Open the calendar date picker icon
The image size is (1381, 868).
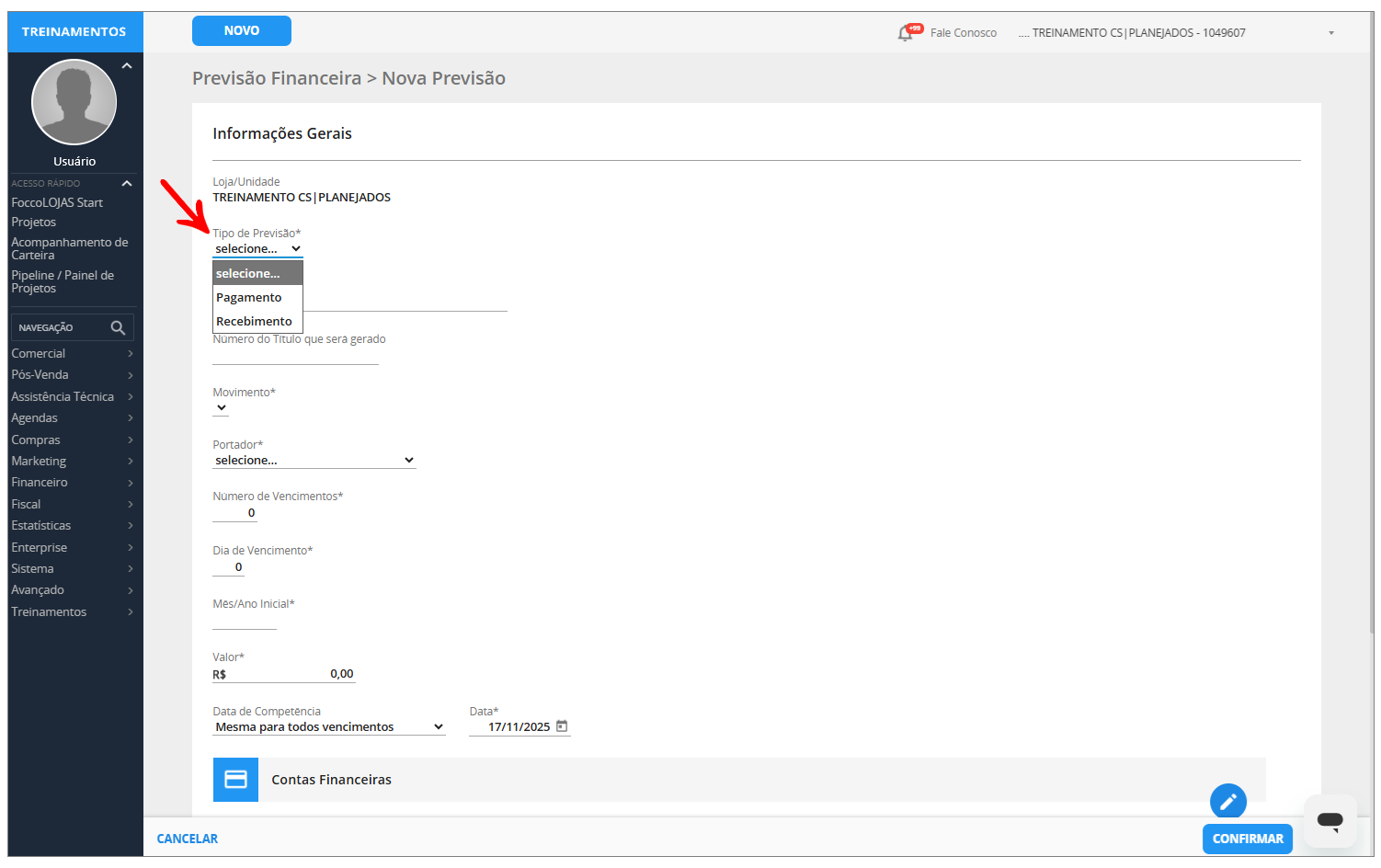click(562, 726)
